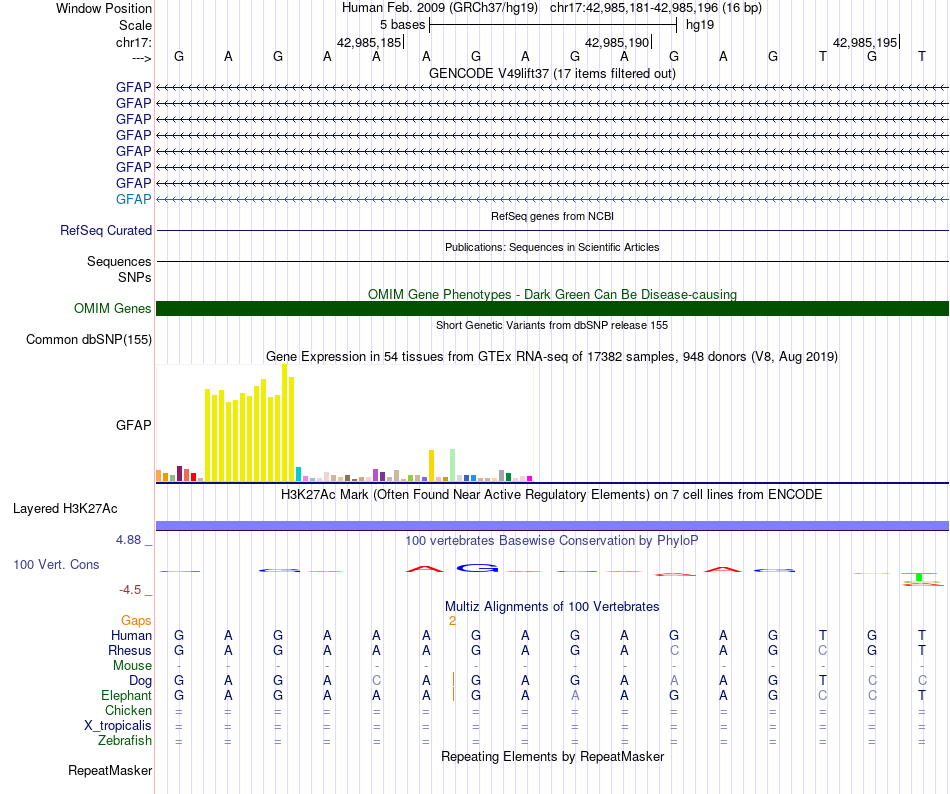Click the 100 Vert. Cons label
Viewport: 950px width, 794px height.
click(x=56, y=564)
